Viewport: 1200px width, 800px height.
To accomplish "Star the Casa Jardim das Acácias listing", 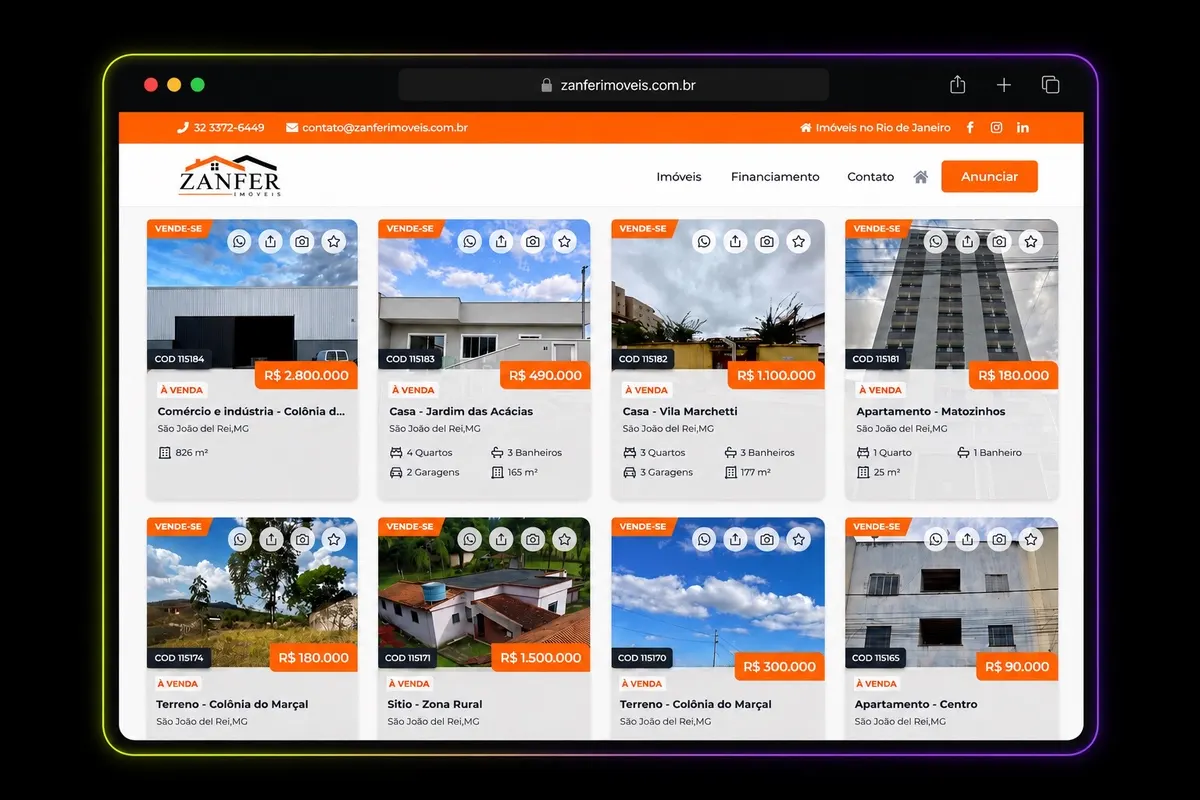I will (x=565, y=241).
